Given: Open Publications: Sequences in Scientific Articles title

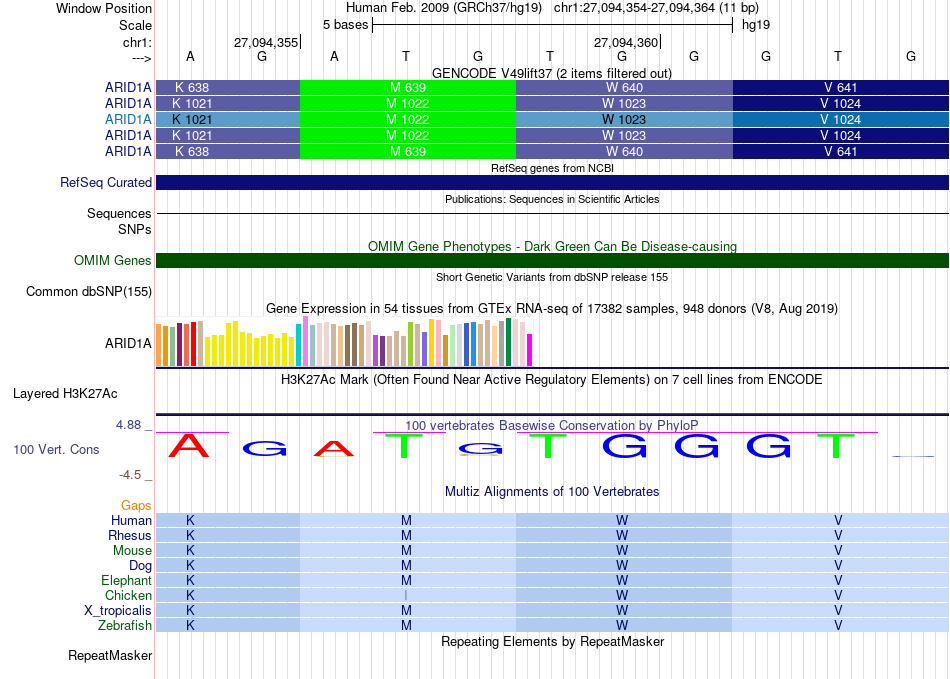Looking at the screenshot, I should click(552, 199).
